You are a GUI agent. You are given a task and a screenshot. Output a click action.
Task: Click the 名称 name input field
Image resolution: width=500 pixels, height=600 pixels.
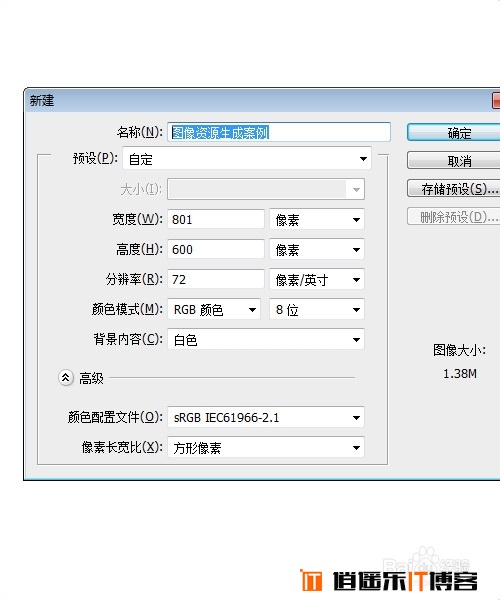[279, 132]
